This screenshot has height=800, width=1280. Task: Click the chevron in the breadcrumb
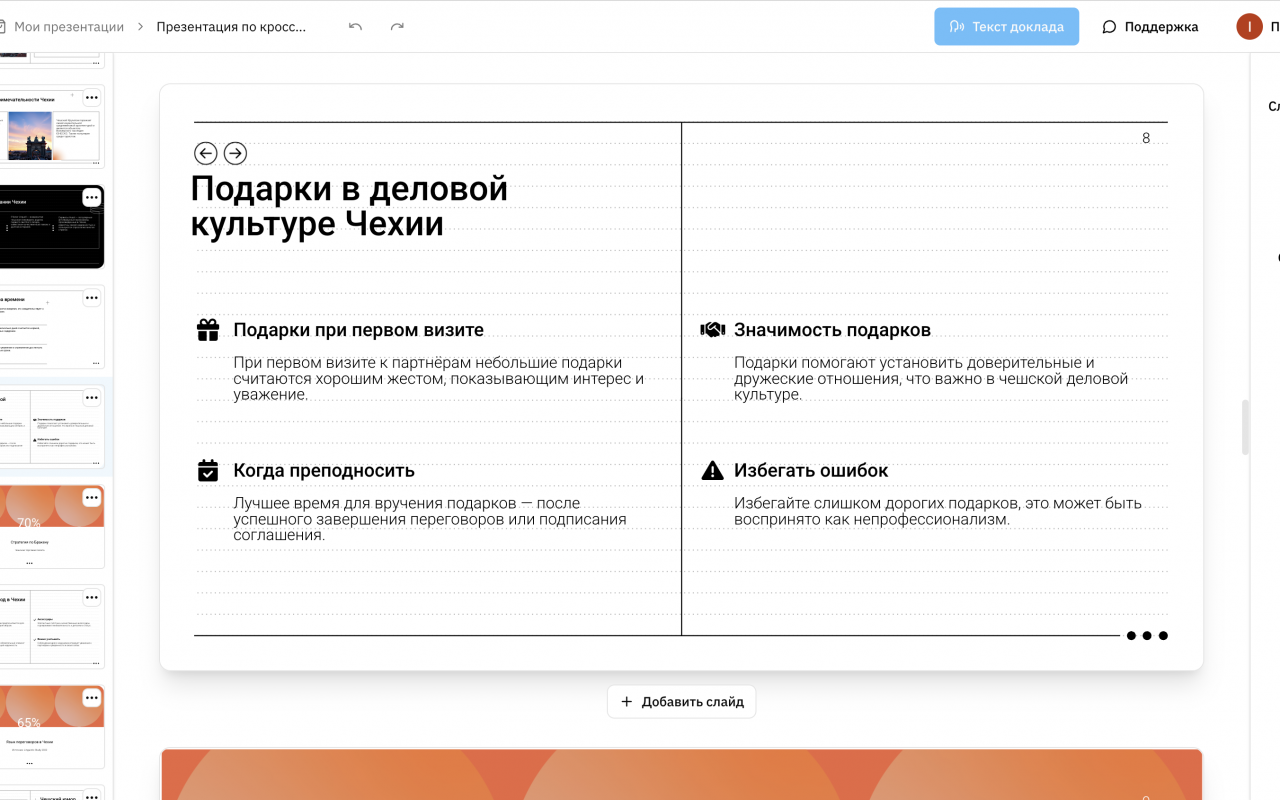coord(140,27)
